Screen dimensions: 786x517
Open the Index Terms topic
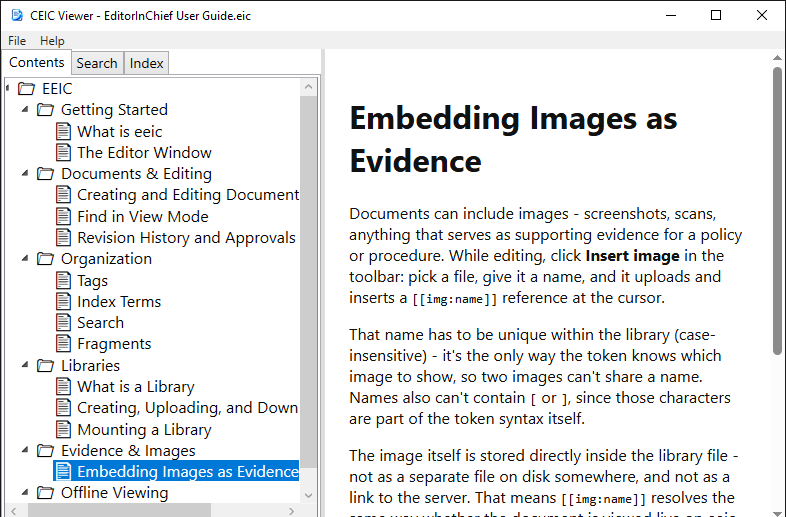pyautogui.click(x=119, y=301)
